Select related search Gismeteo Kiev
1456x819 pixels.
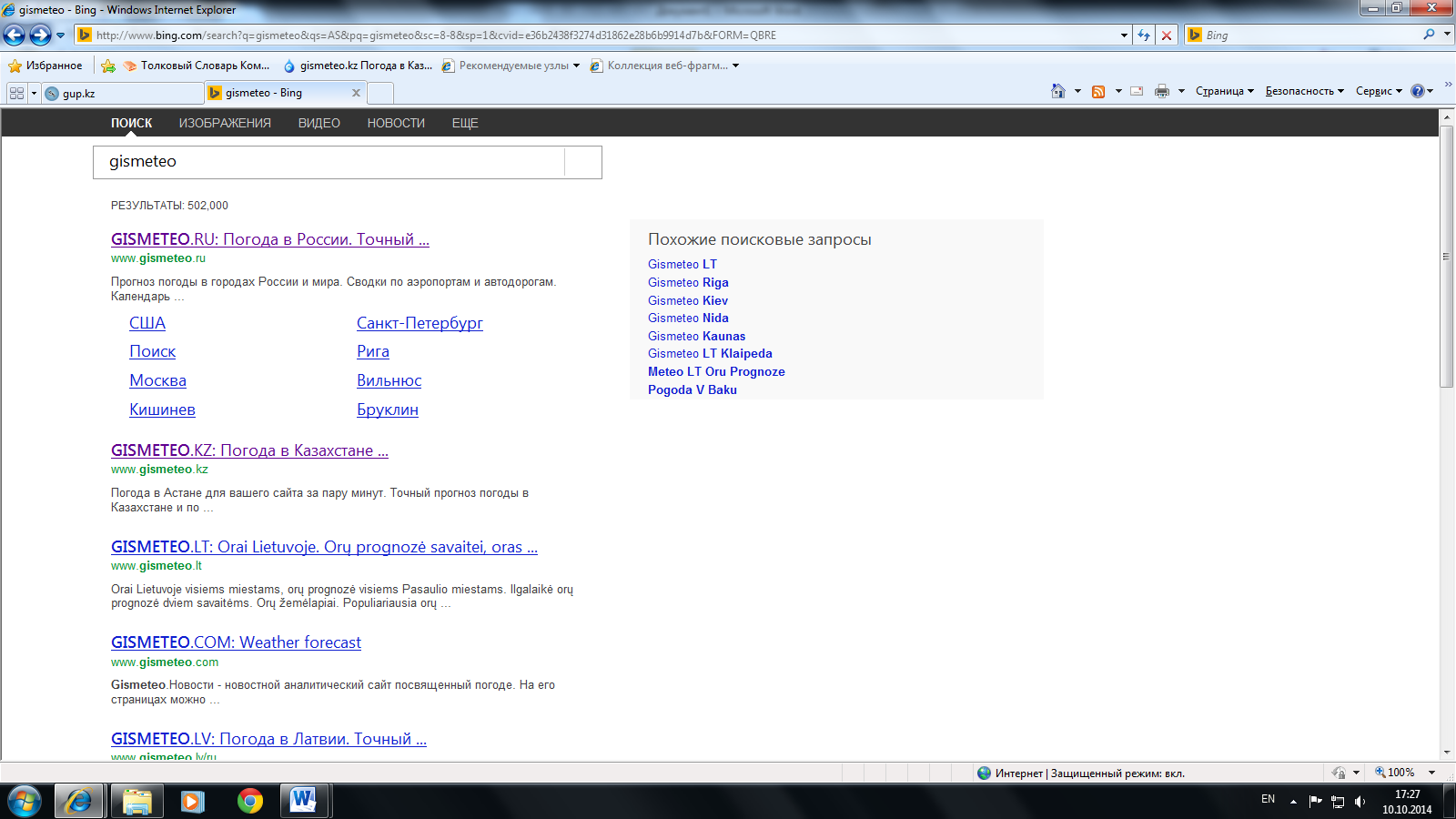click(688, 300)
